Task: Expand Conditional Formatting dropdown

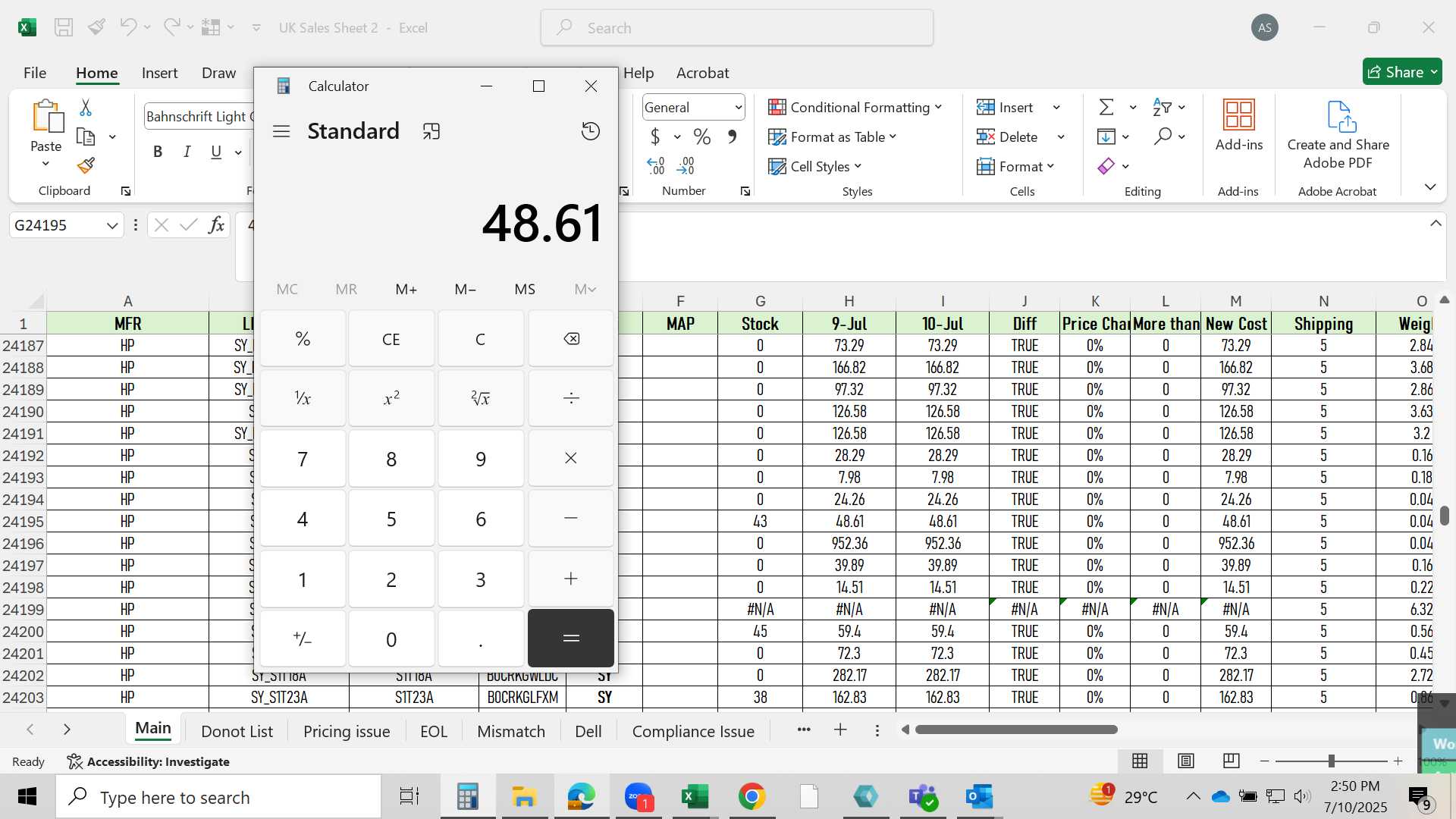Action: click(939, 107)
